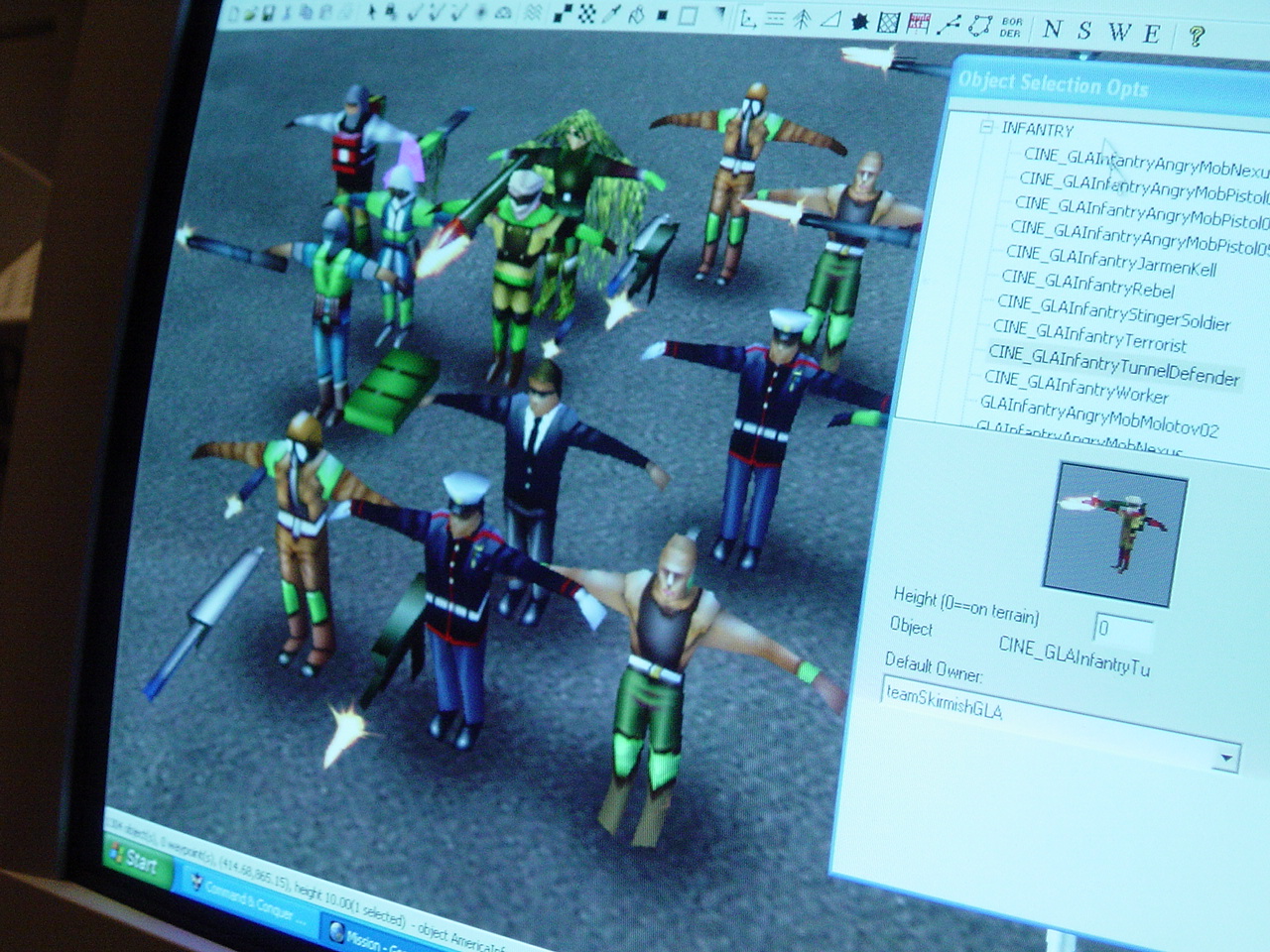Click the Open file folder icon
Viewport: 1270px width, 952px height.
[x=252, y=13]
